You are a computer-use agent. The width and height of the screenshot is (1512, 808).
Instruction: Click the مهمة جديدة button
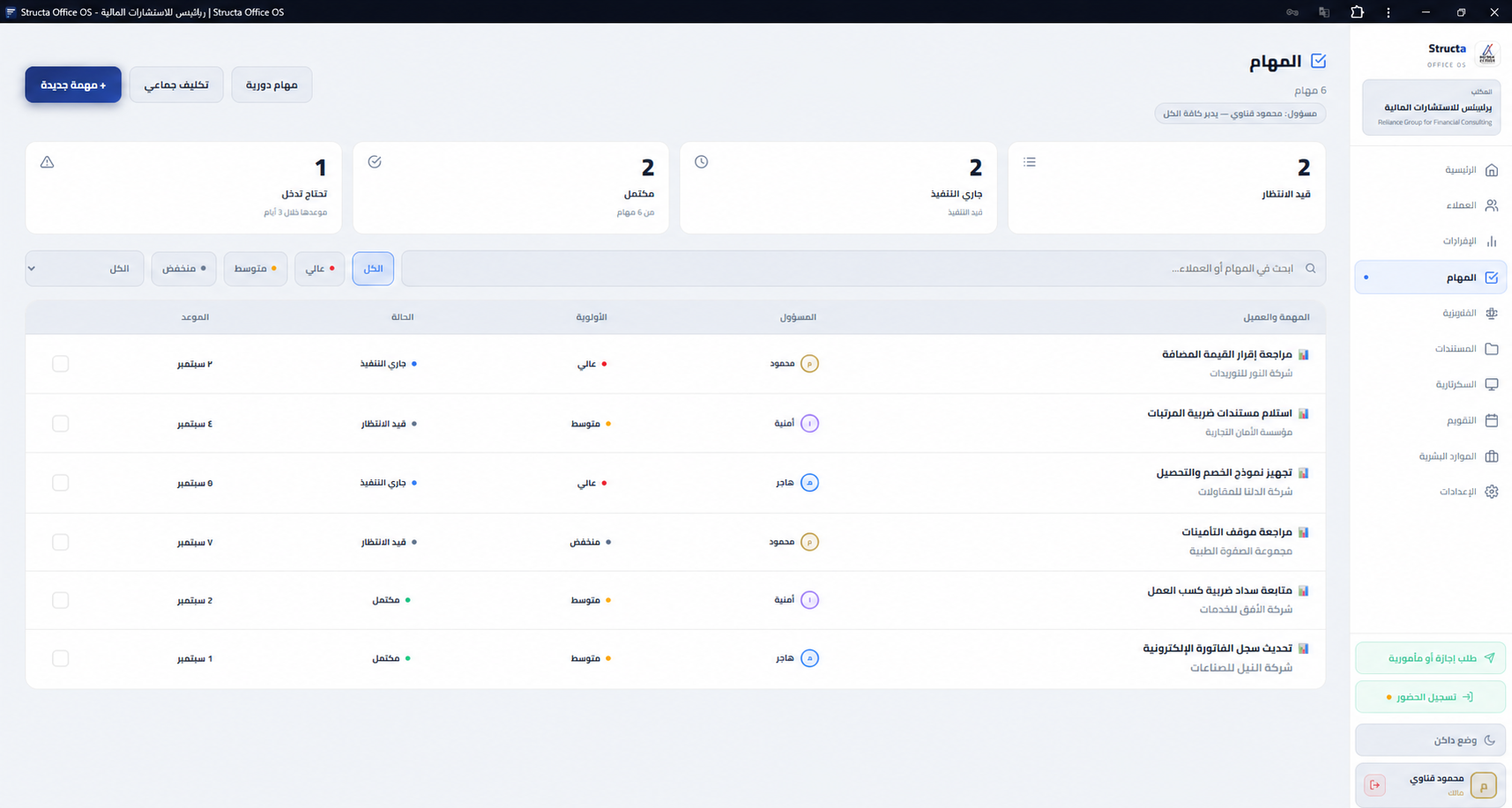(73, 85)
